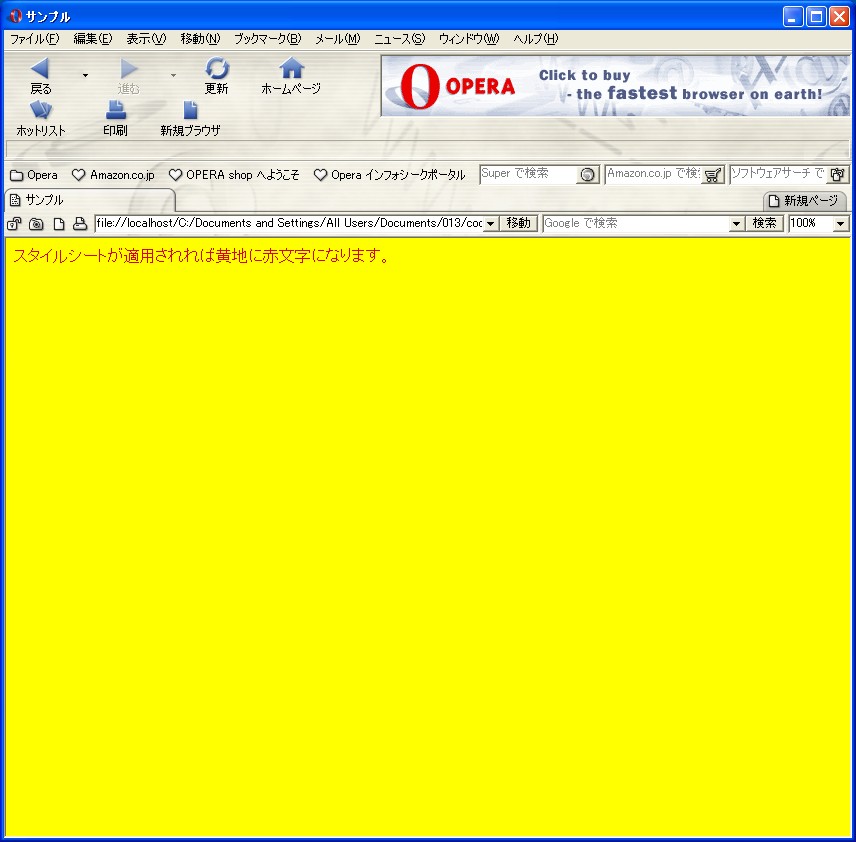
Task: Expand the Back button history dropdown arrow
Action: coord(85,75)
